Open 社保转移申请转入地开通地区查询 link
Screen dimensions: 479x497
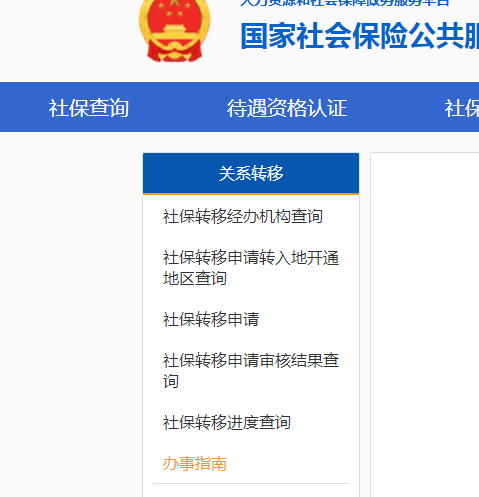pos(251,268)
